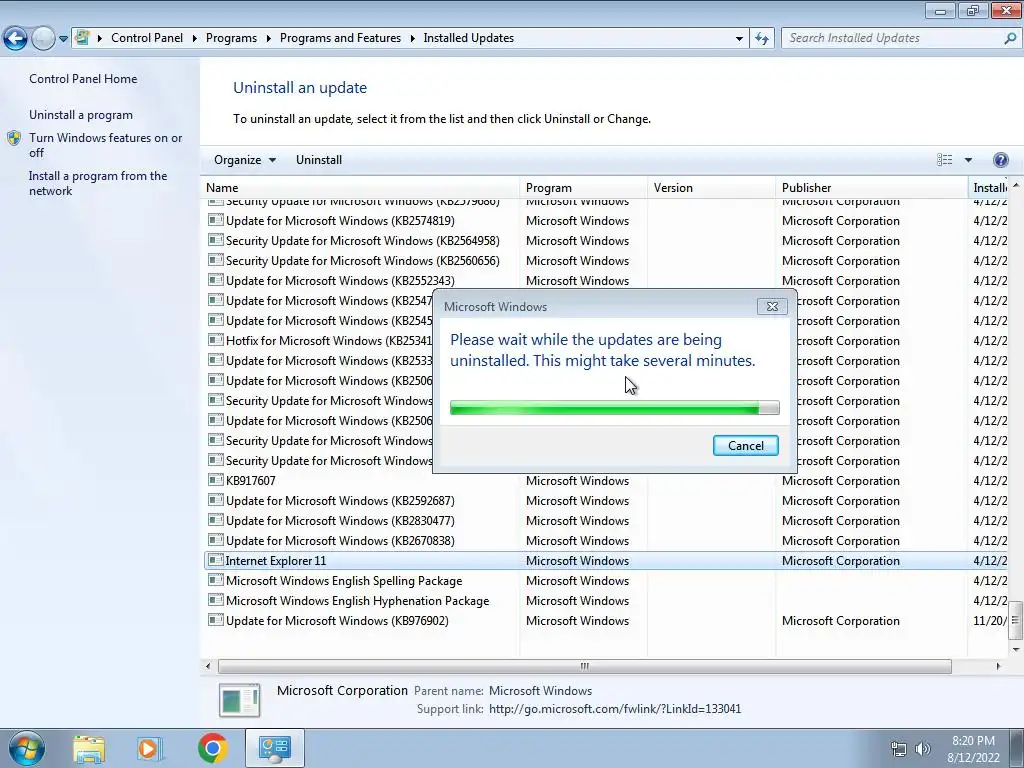1024x768 pixels.
Task: Select the Internet Explorer 11 row
Action: pyautogui.click(x=606, y=560)
